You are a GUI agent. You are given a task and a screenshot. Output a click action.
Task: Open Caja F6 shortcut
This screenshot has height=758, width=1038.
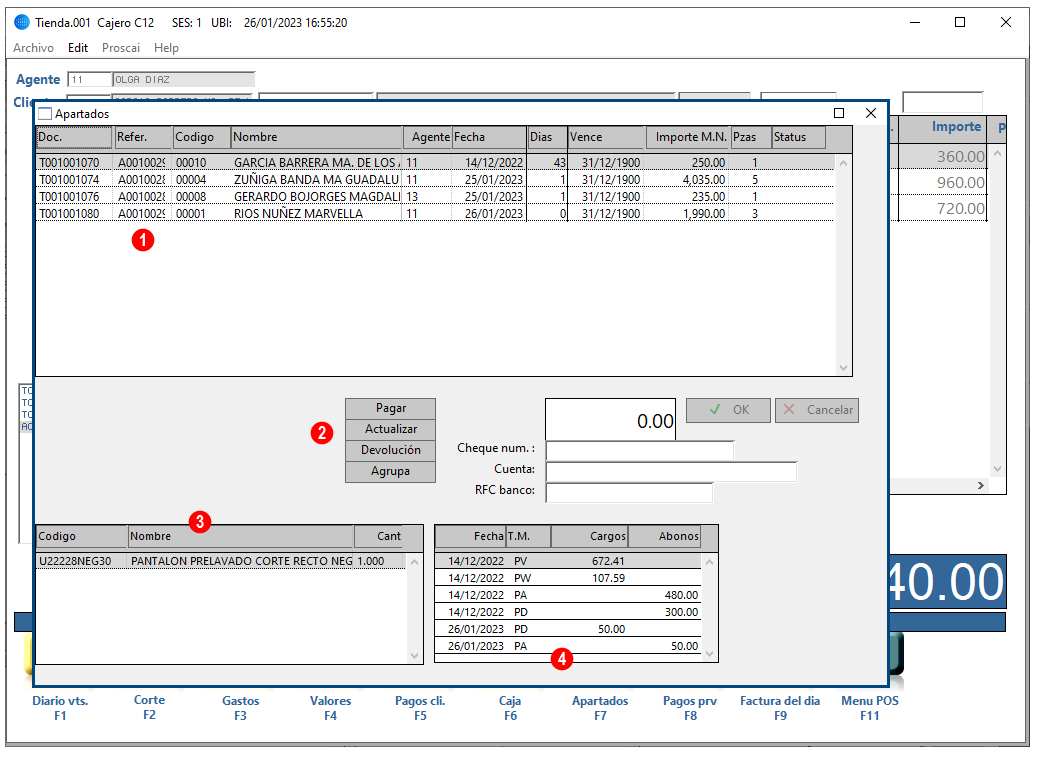point(510,708)
